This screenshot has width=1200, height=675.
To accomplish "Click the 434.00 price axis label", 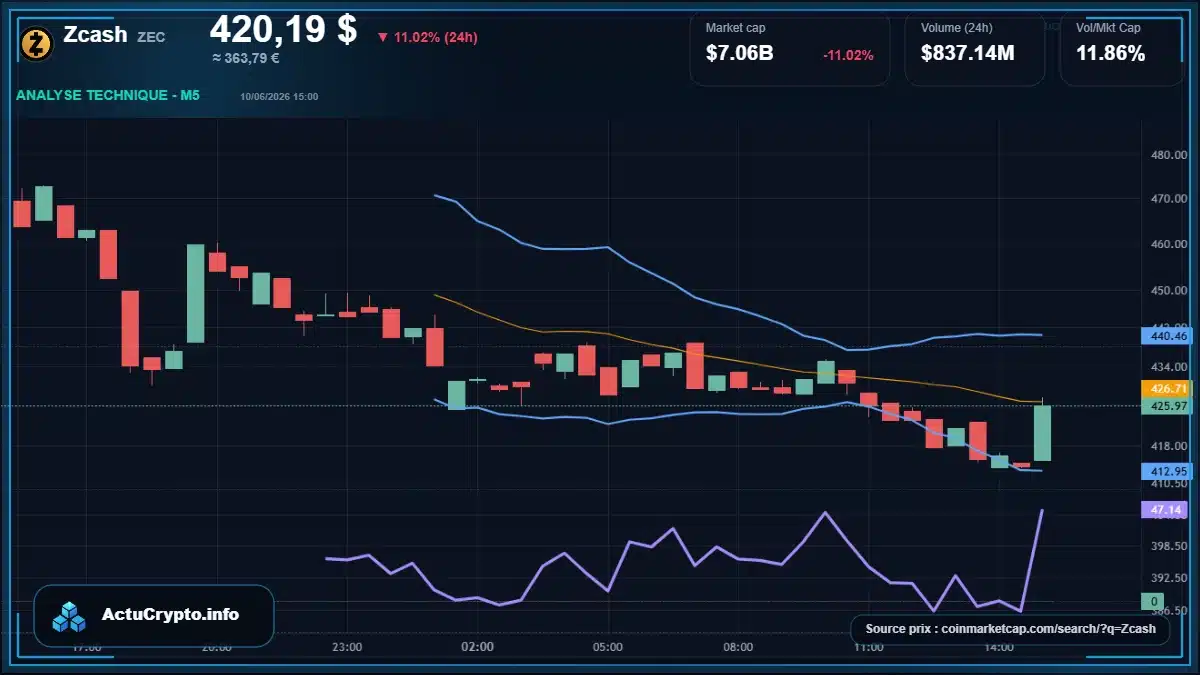I will pyautogui.click(x=1169, y=367).
